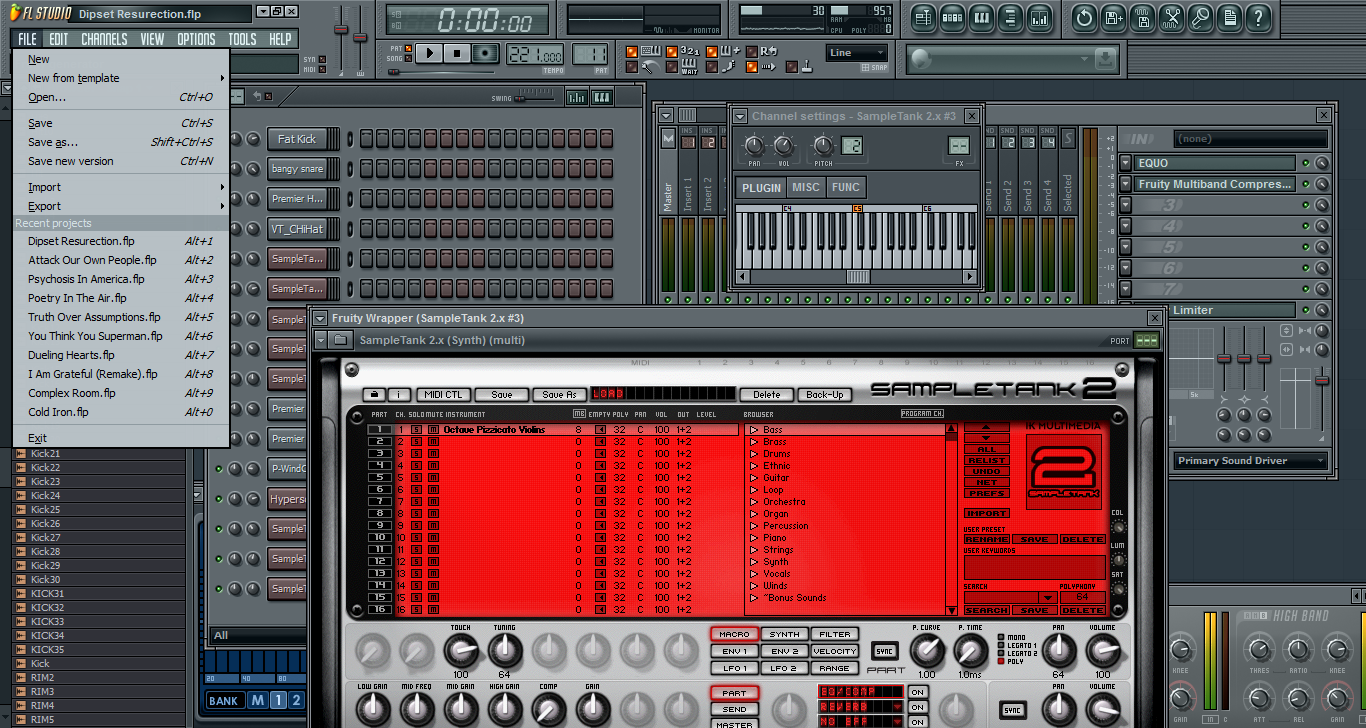Expand the Synth category in SampleTank browser
This screenshot has height=728, width=1366.
click(754, 562)
